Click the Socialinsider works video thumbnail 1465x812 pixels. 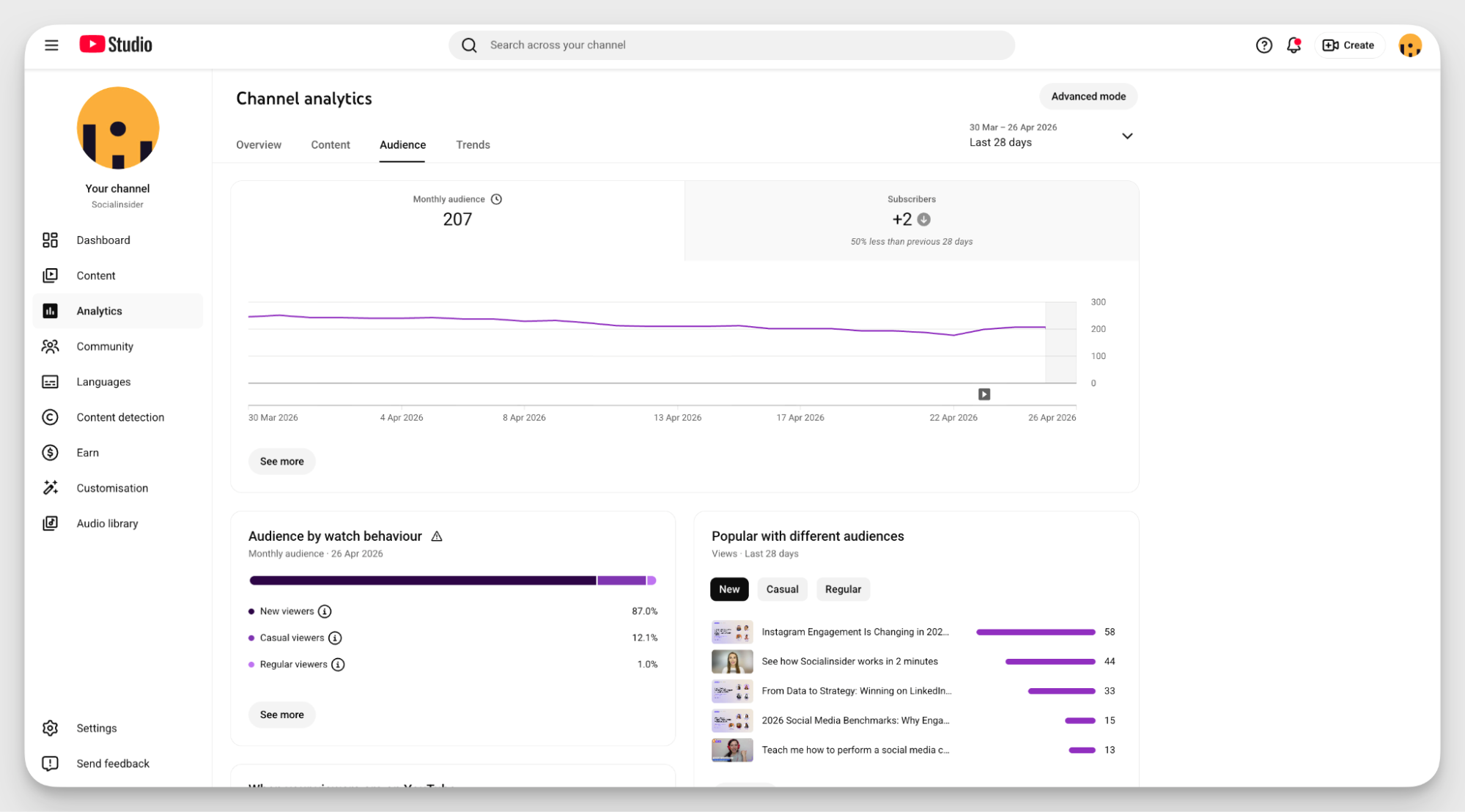[732, 662]
